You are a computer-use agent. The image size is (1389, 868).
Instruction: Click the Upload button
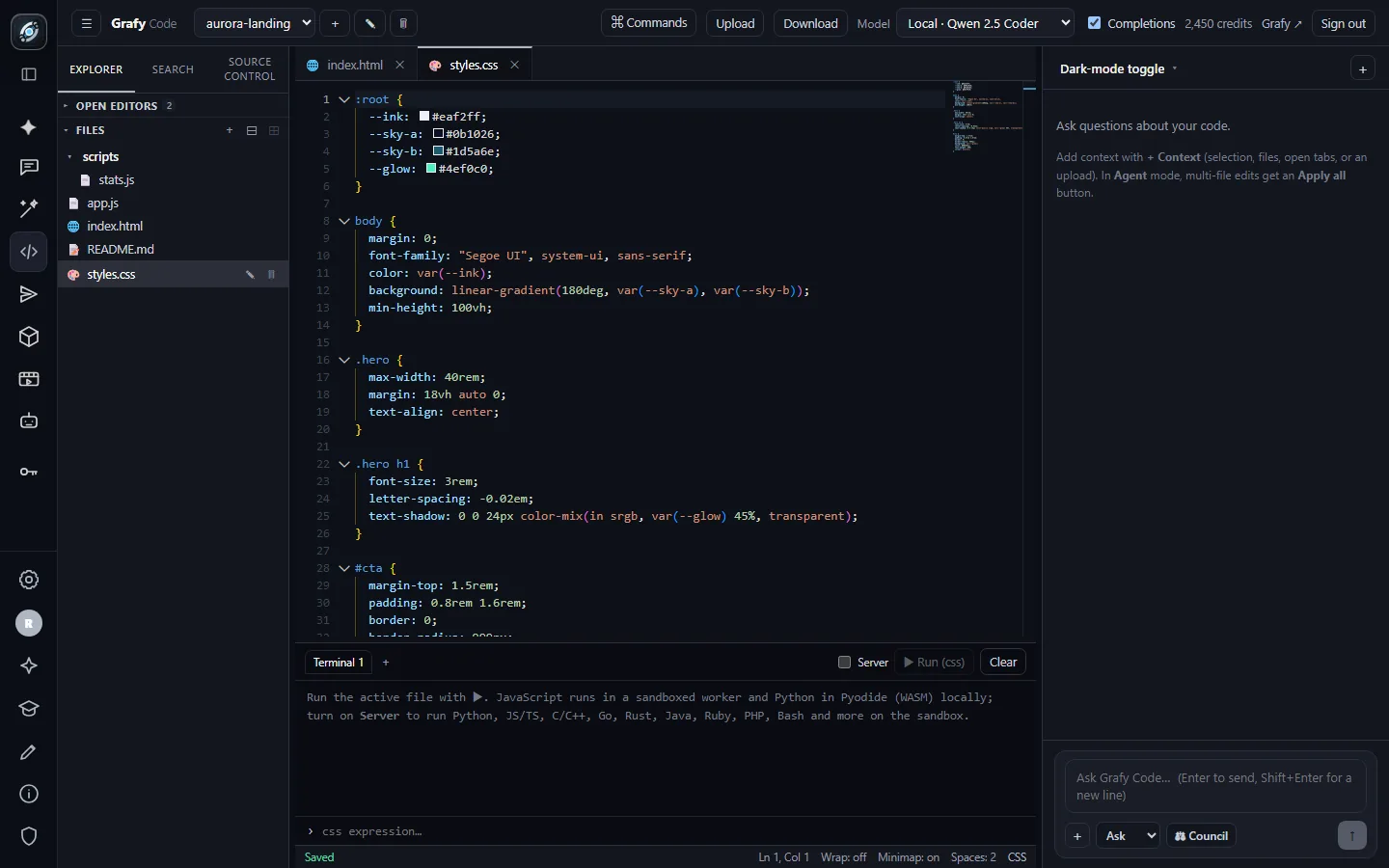pos(735,23)
